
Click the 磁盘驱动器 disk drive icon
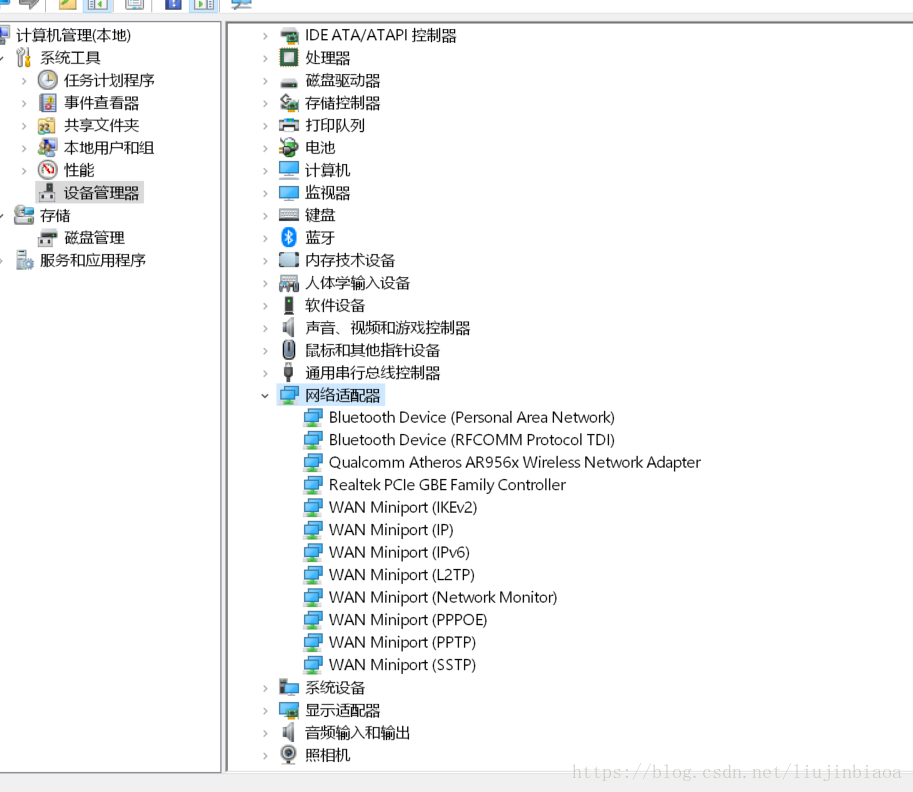[289, 81]
